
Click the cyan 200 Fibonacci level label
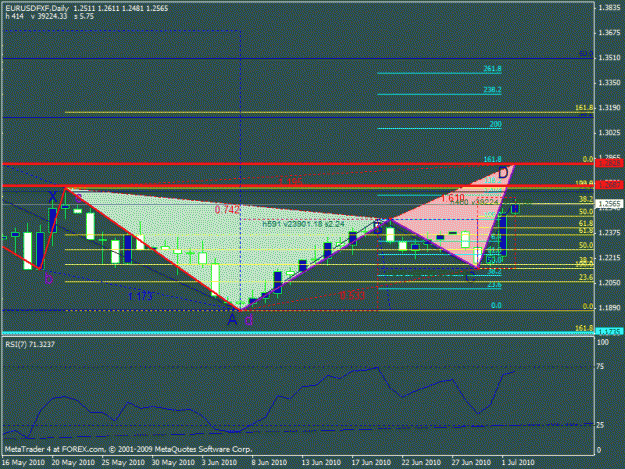[x=495, y=124]
